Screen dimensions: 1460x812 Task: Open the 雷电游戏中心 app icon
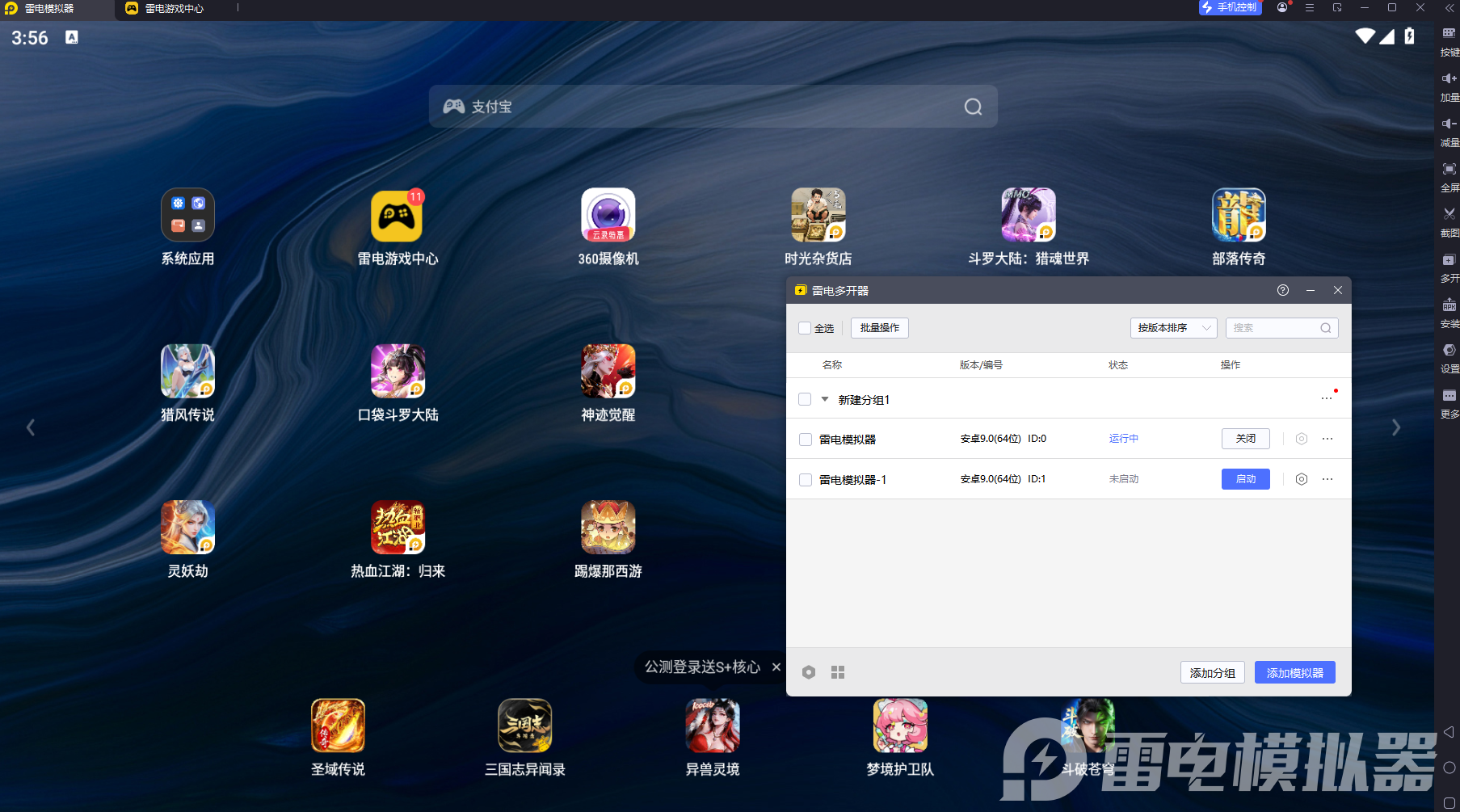coord(397,216)
